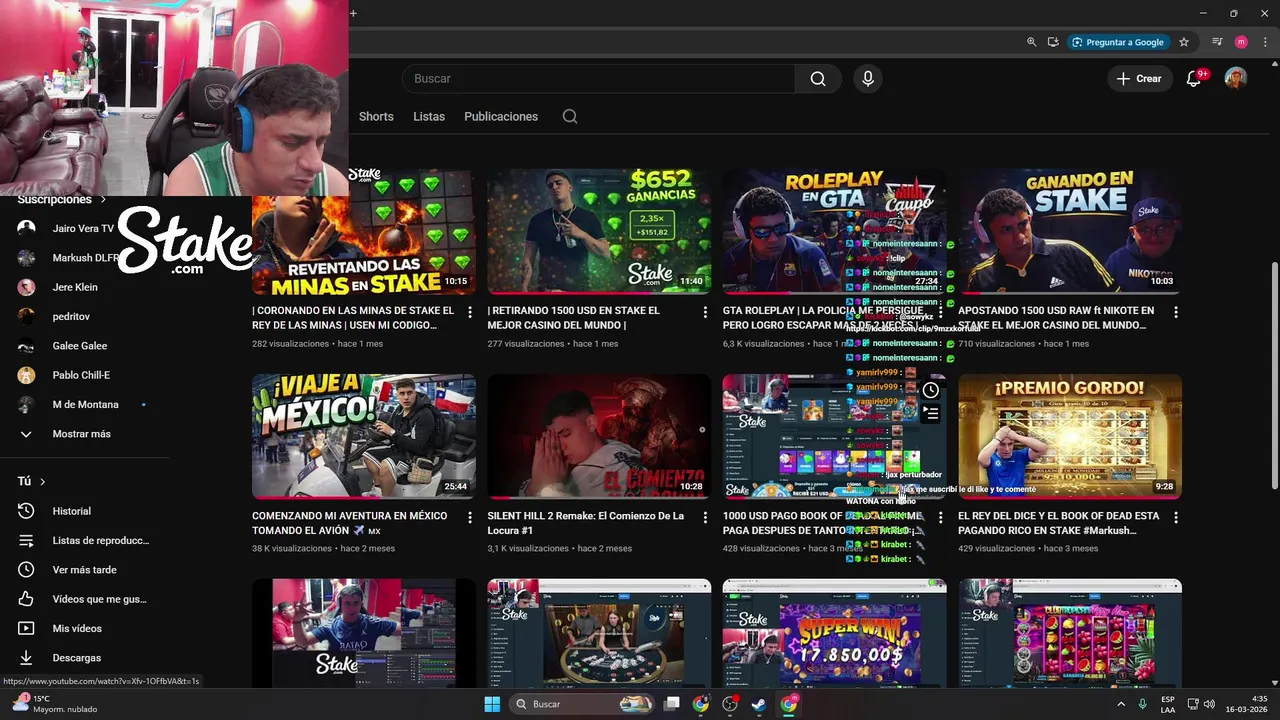1280x720 pixels.
Task: Click inside the Buscar search field on YouTube
Action: 598,79
